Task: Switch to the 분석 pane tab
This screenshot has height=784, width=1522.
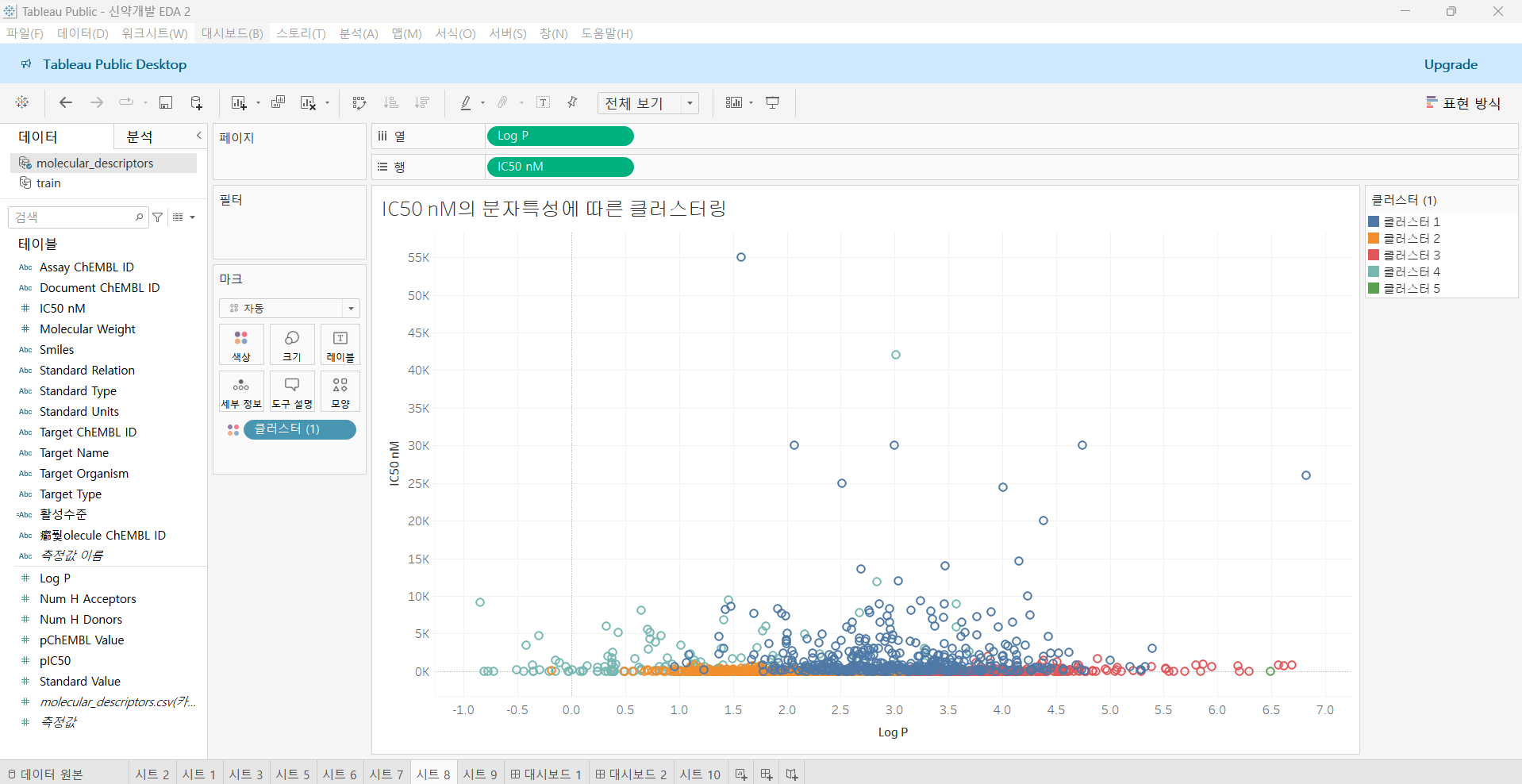Action: point(140,136)
